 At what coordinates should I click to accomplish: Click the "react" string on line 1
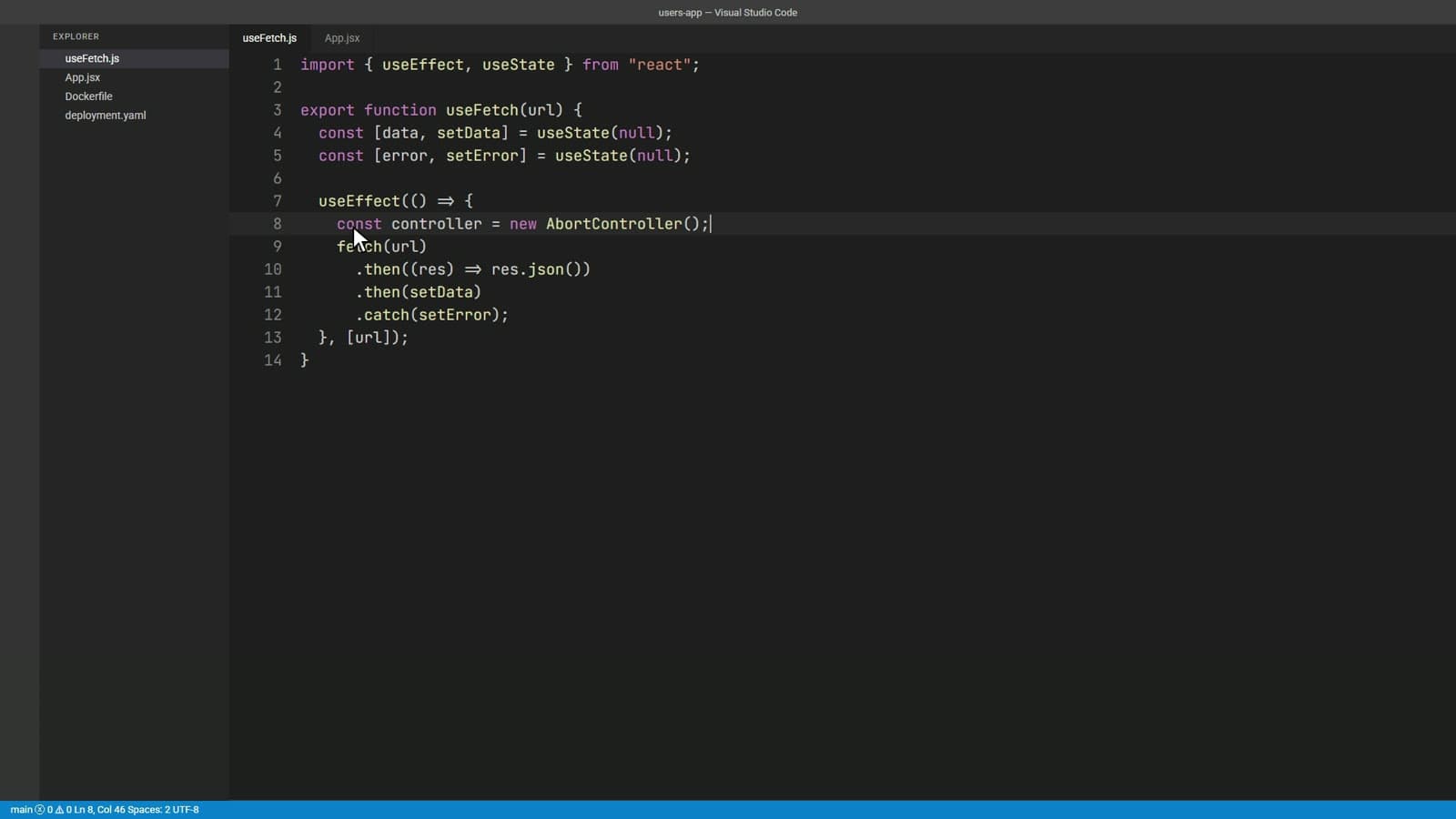(660, 65)
